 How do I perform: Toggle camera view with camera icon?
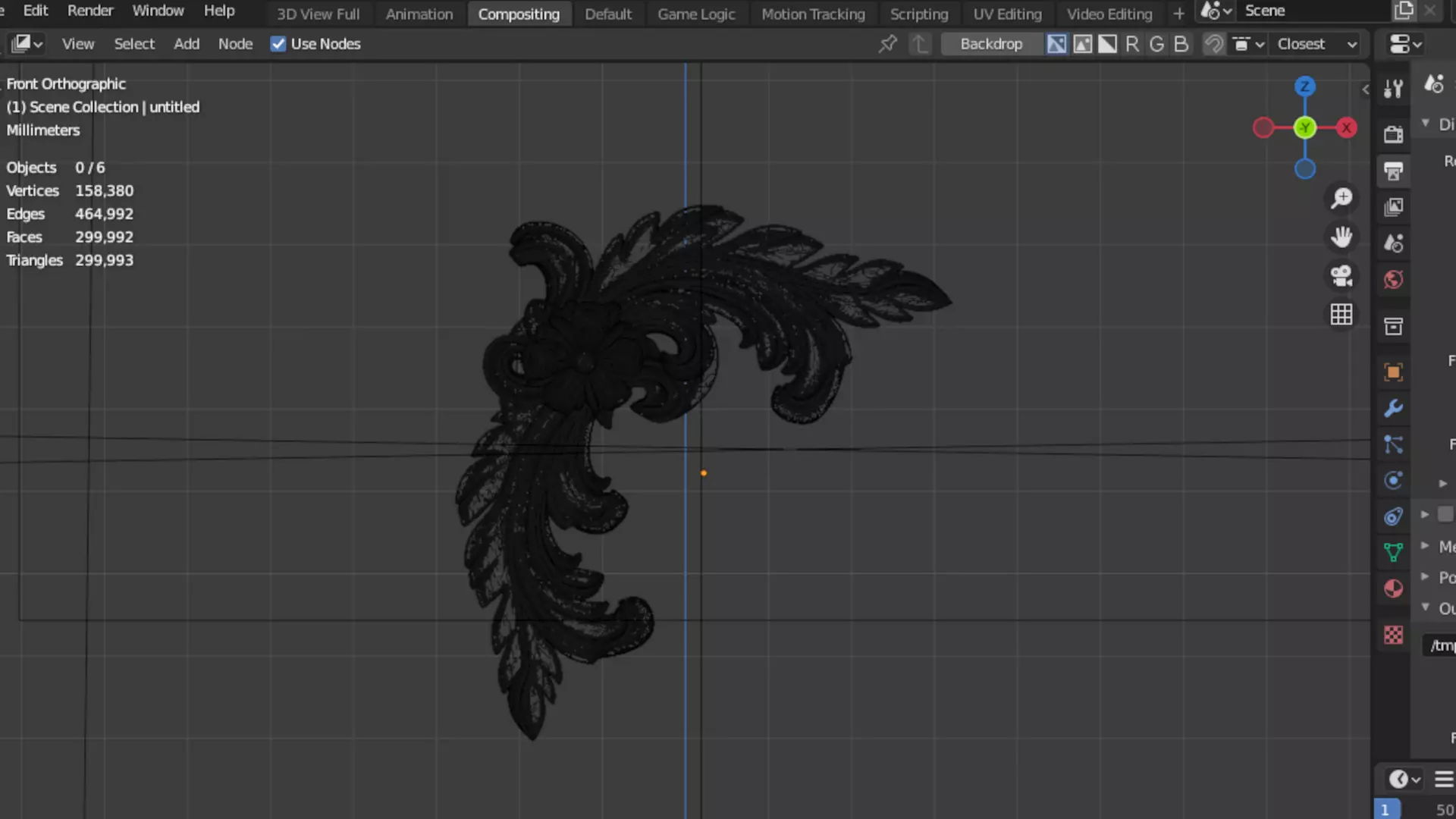[1341, 276]
